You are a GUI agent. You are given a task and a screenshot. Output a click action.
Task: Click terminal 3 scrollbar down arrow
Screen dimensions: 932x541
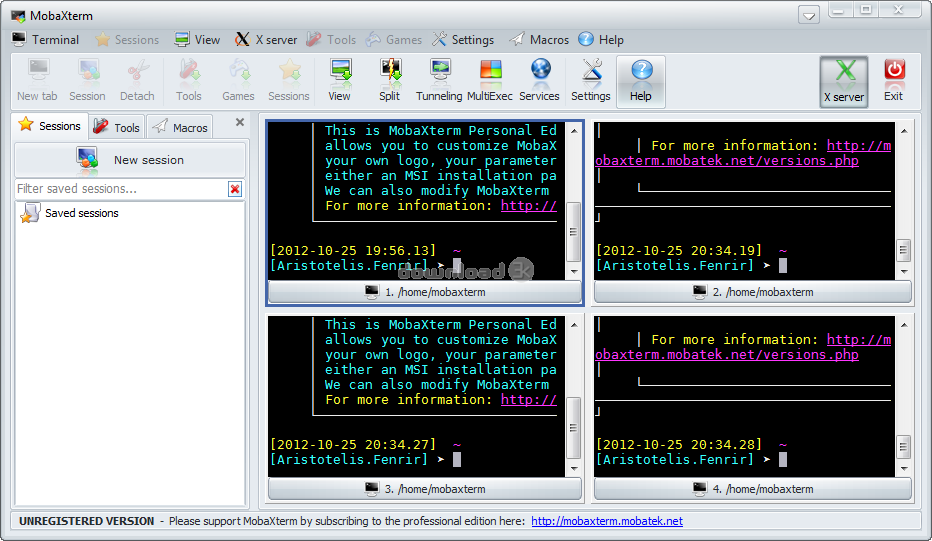[574, 468]
